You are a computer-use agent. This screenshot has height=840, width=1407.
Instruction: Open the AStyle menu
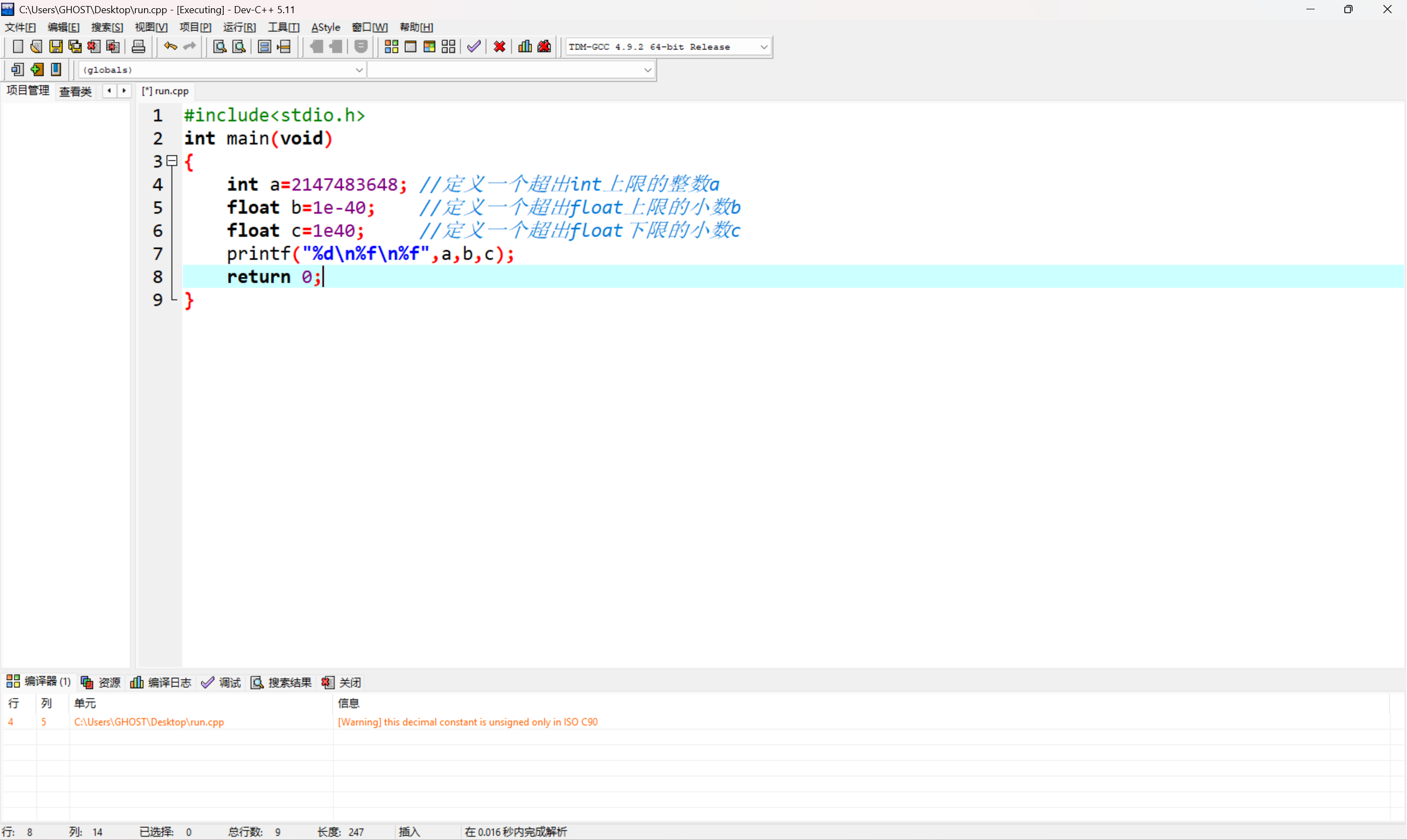click(325, 27)
